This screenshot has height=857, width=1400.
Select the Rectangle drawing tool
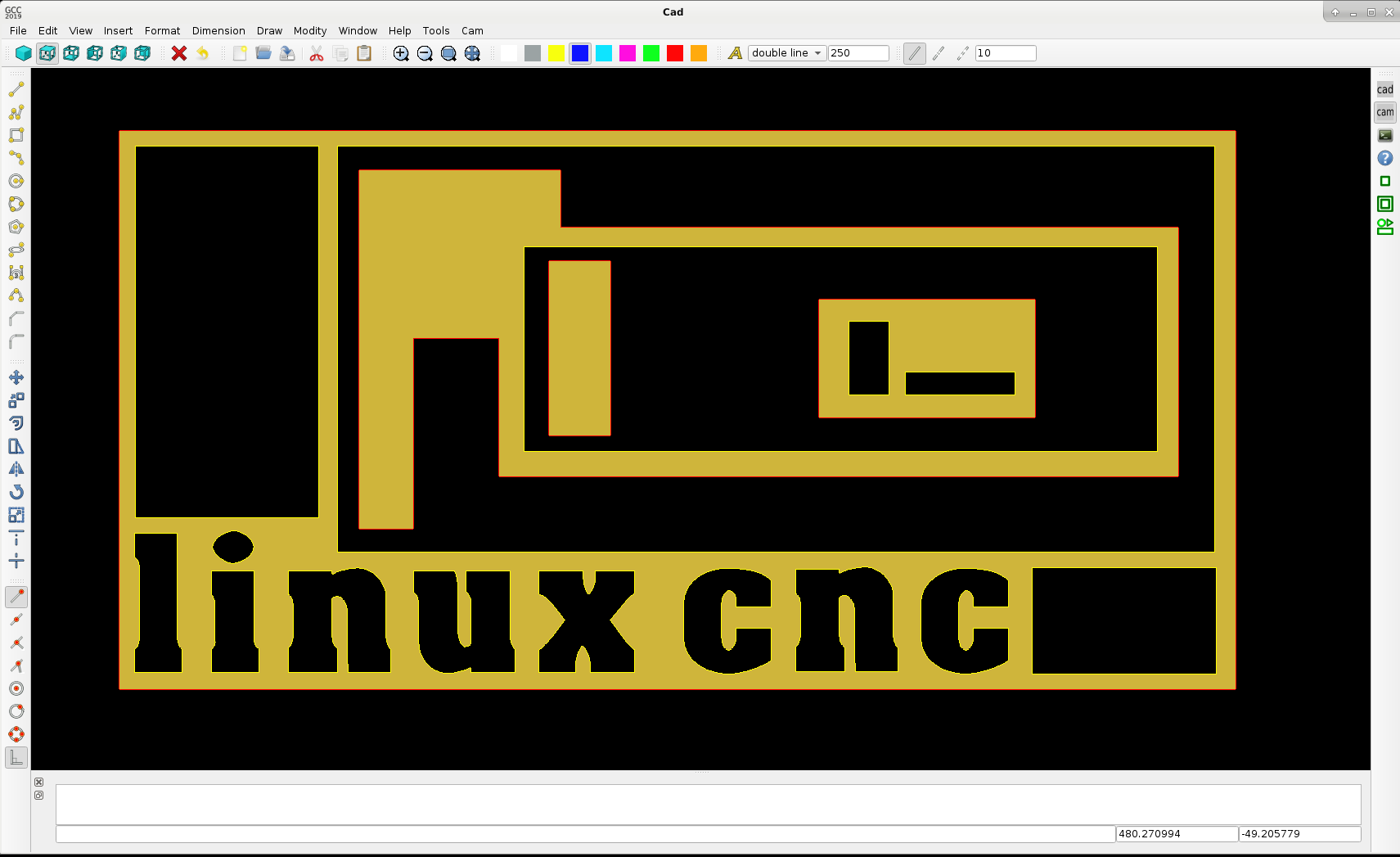tap(16, 135)
